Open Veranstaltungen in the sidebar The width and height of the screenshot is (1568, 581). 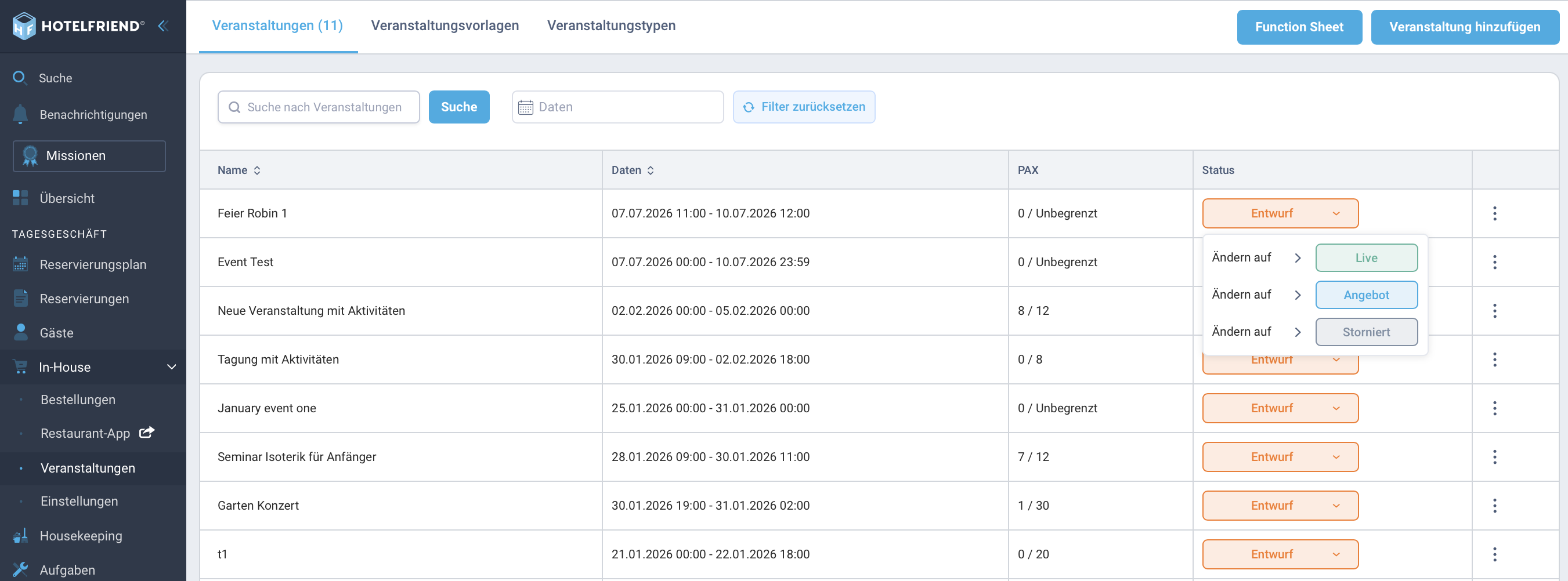click(88, 467)
